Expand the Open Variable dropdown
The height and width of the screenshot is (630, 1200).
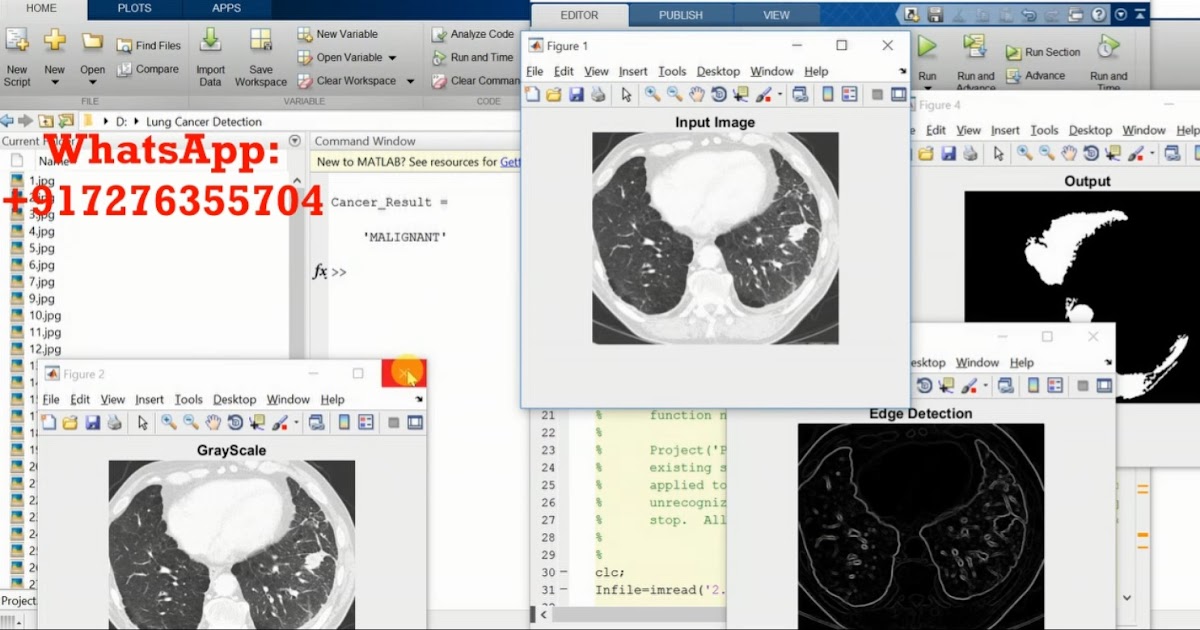(x=391, y=56)
